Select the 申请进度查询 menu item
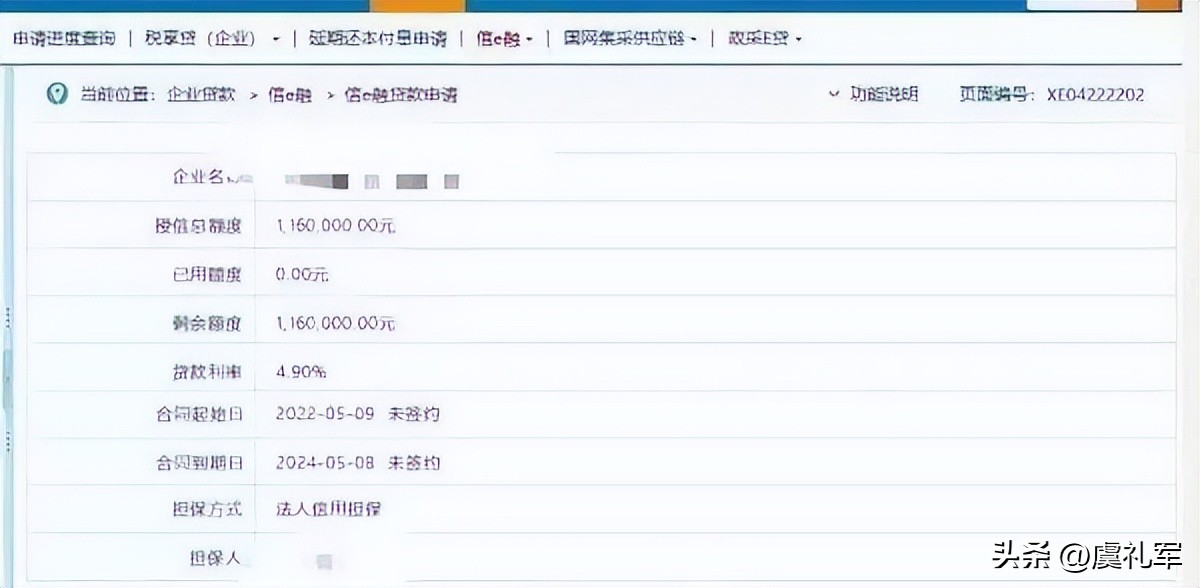Image resolution: width=1200 pixels, height=588 pixels. pos(64,37)
